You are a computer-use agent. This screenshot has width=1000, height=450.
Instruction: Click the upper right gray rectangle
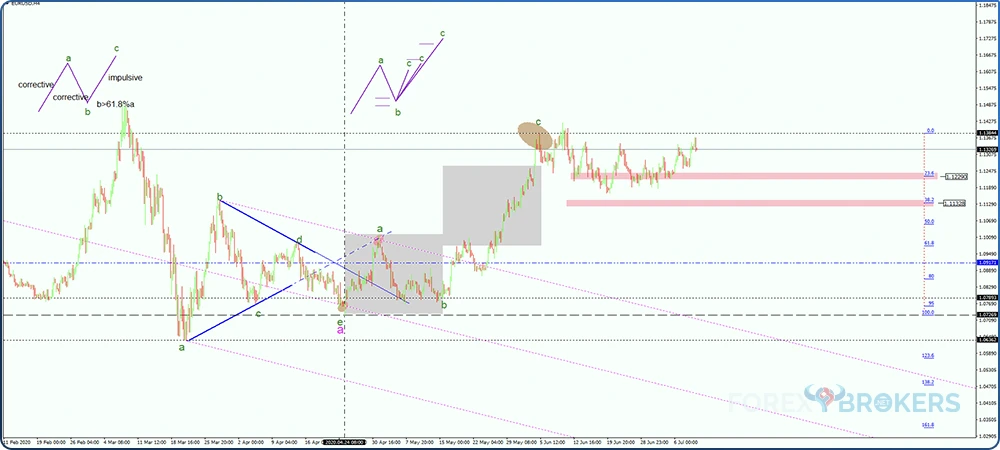(492, 205)
